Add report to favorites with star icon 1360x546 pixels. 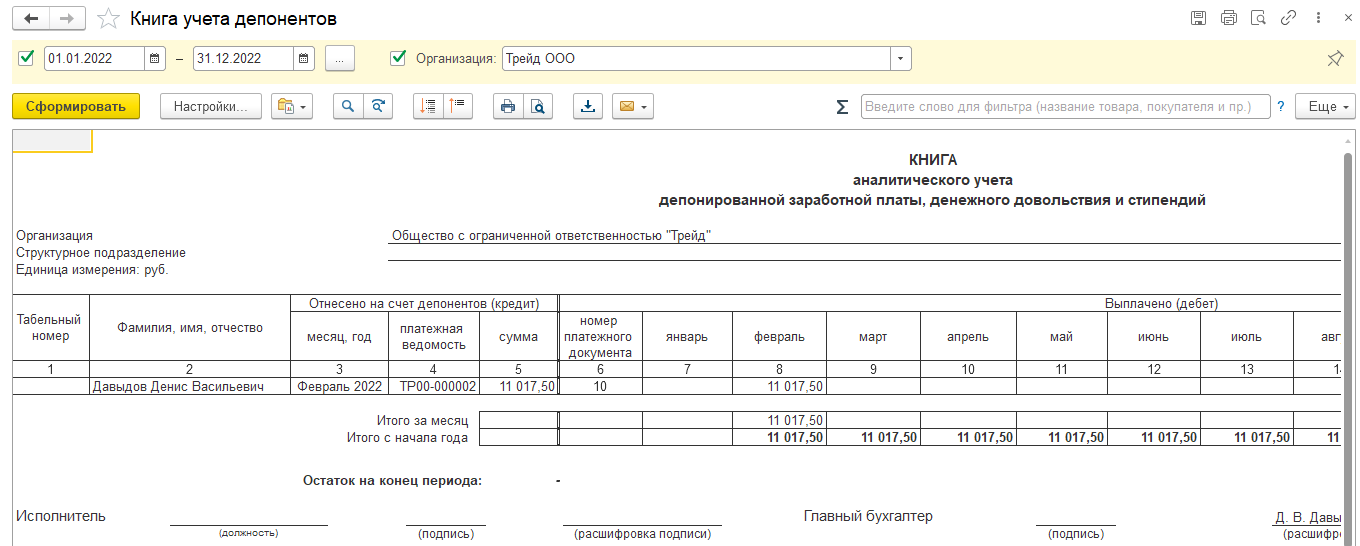tap(109, 19)
